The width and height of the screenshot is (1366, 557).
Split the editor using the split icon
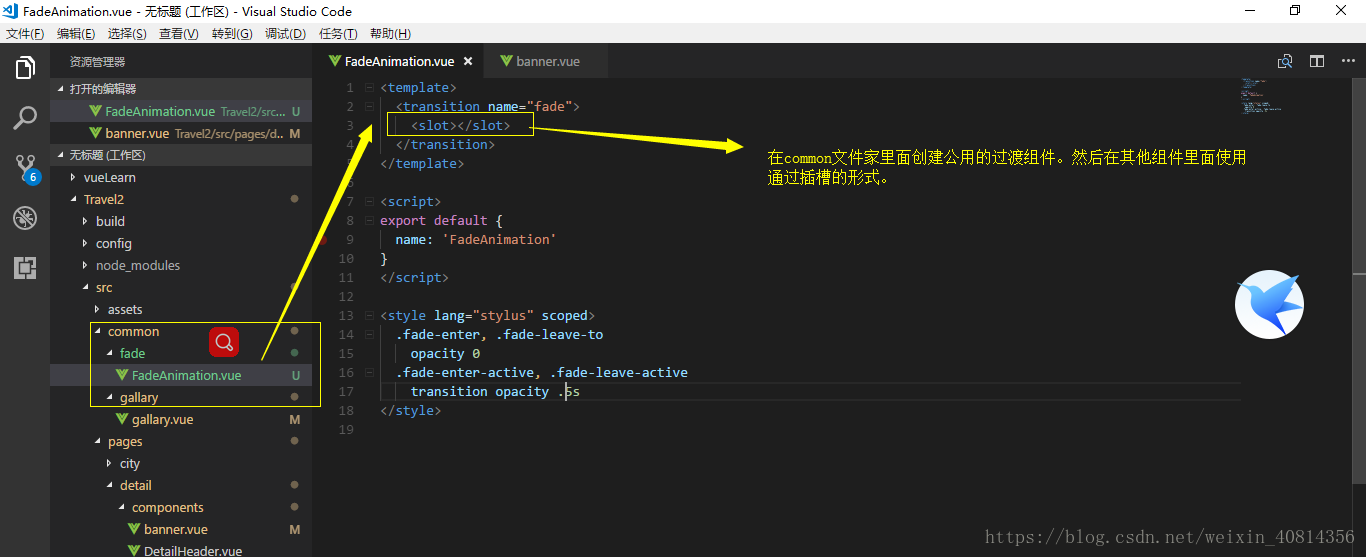[x=1317, y=61]
